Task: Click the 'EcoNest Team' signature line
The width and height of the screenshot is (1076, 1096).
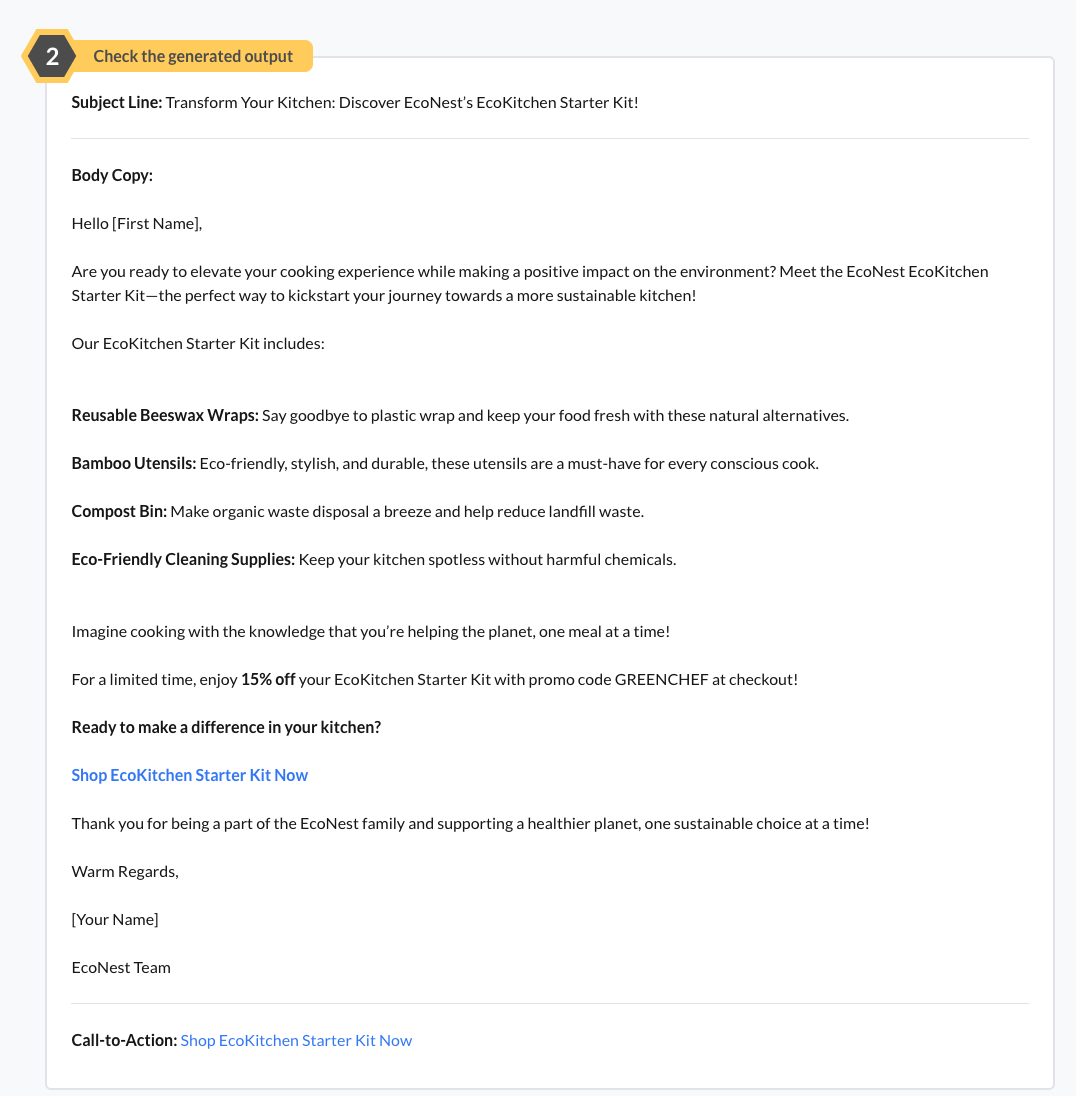Action: tap(121, 967)
